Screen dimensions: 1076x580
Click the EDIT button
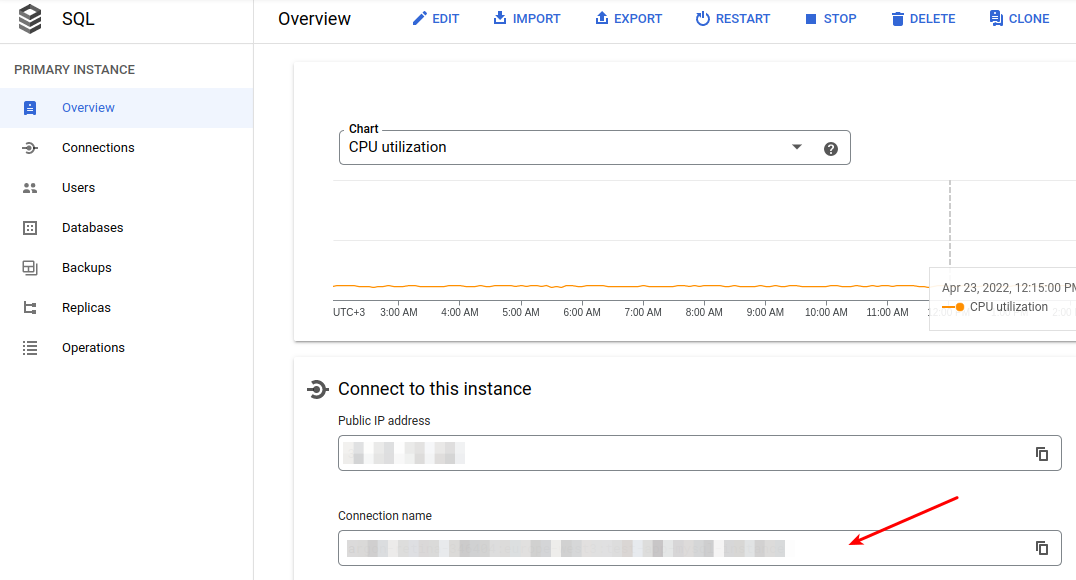pos(436,18)
